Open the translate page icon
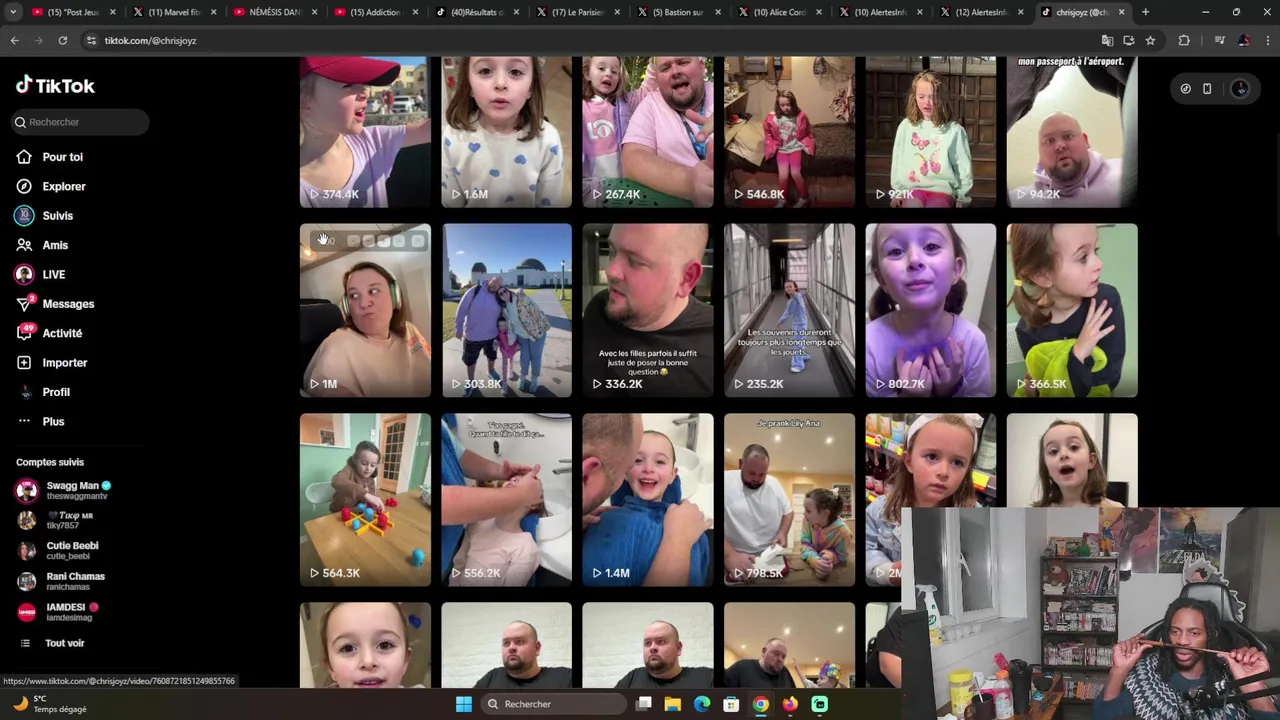1280x720 pixels. pyautogui.click(x=1107, y=40)
